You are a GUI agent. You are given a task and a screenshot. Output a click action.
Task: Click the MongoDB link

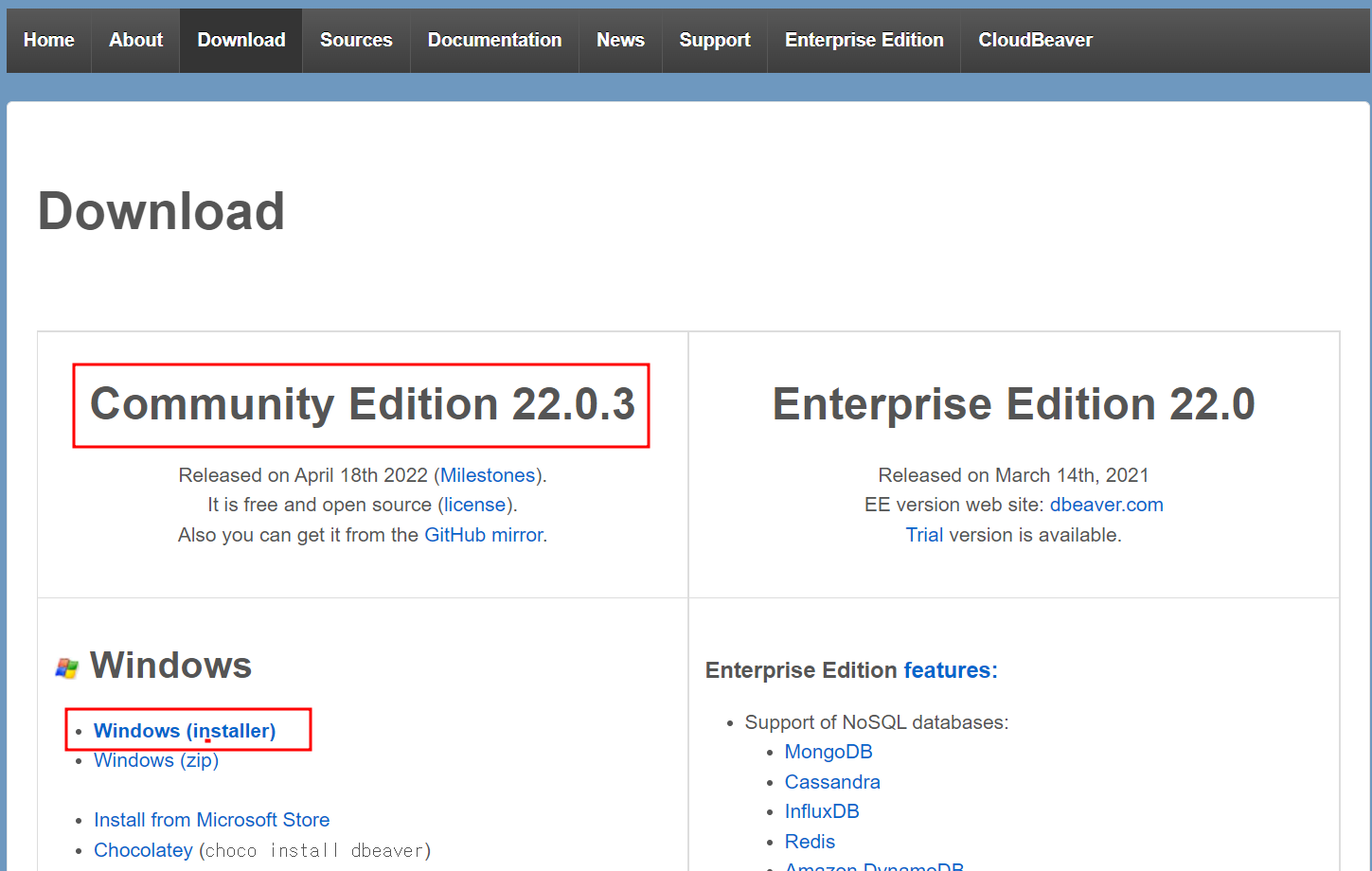(x=829, y=752)
